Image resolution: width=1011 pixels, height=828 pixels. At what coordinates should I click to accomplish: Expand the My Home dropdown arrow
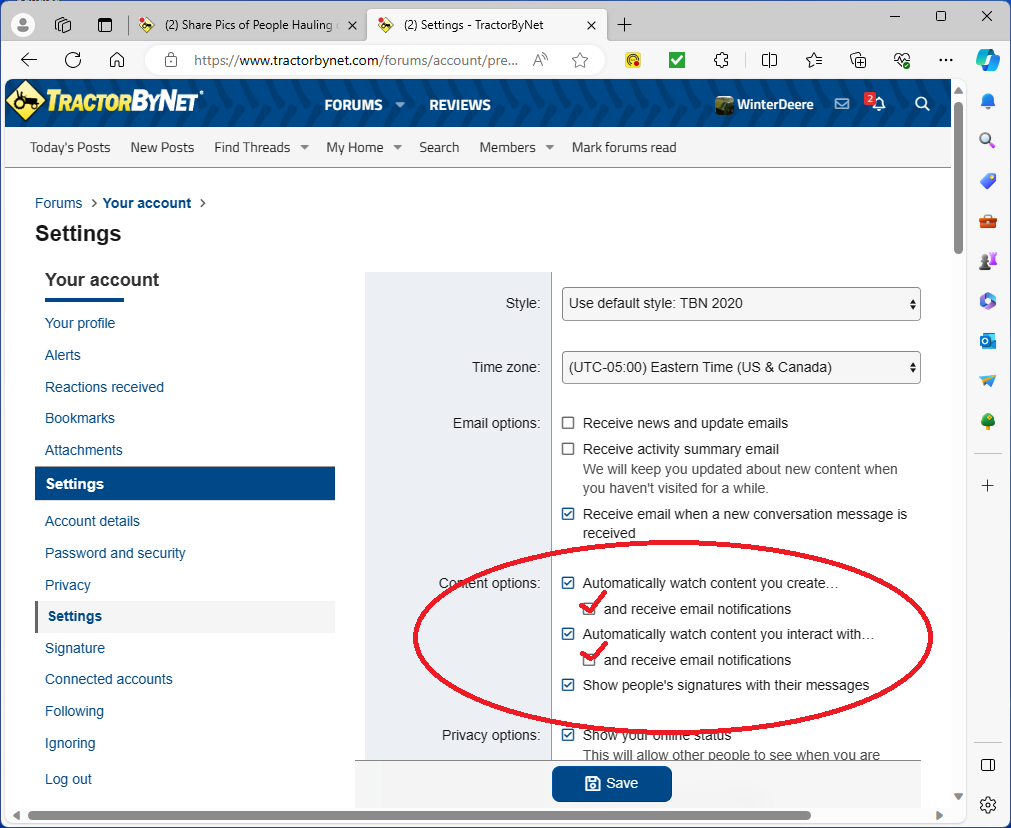coord(397,148)
